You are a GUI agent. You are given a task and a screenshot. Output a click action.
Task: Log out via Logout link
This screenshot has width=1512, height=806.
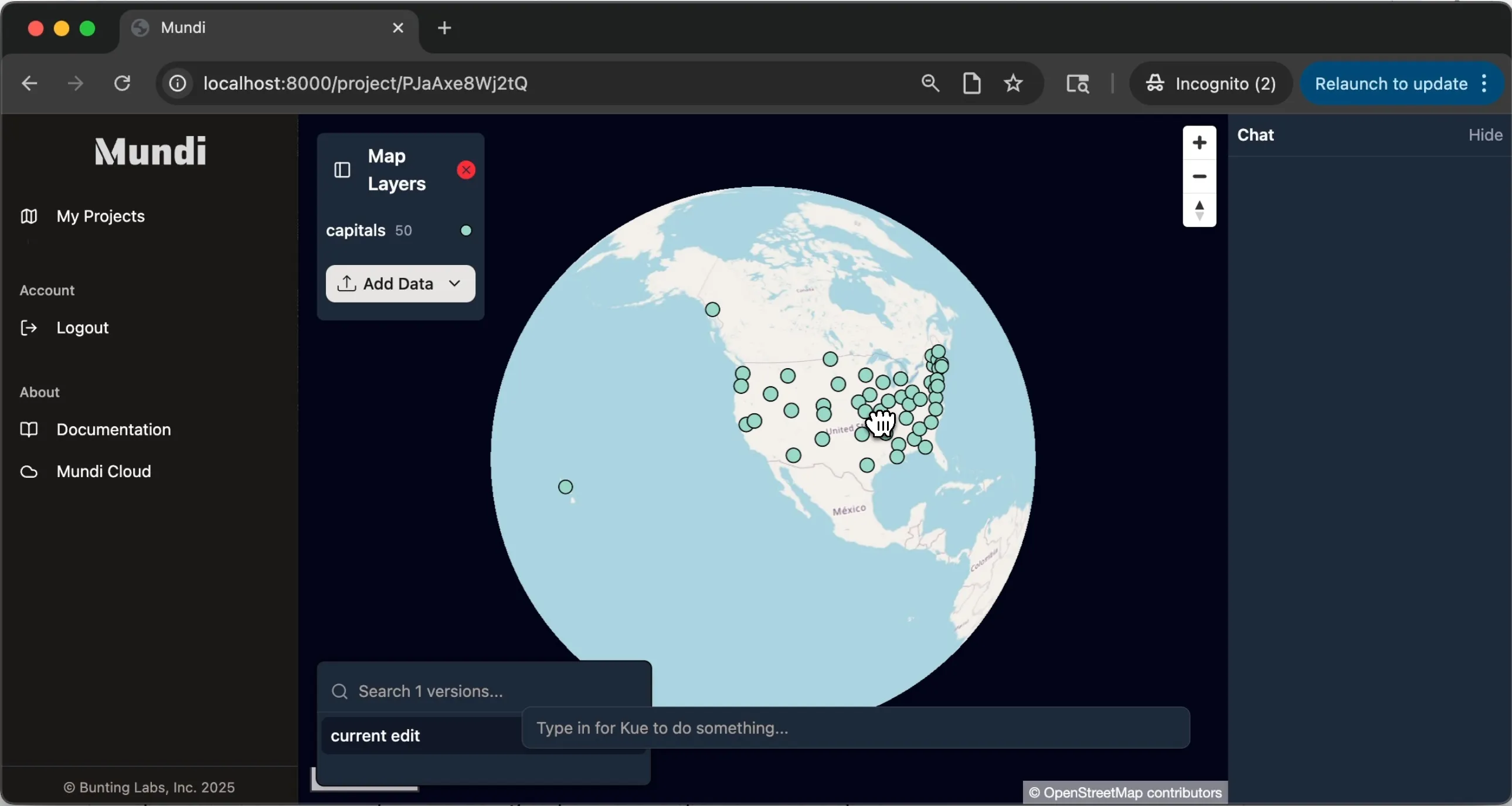click(x=82, y=328)
